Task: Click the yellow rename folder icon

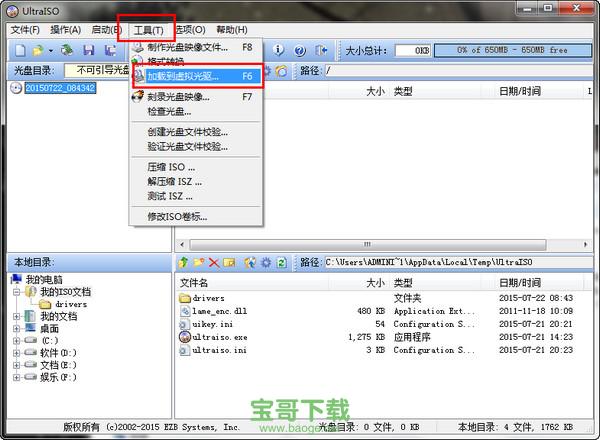Action: (229, 262)
